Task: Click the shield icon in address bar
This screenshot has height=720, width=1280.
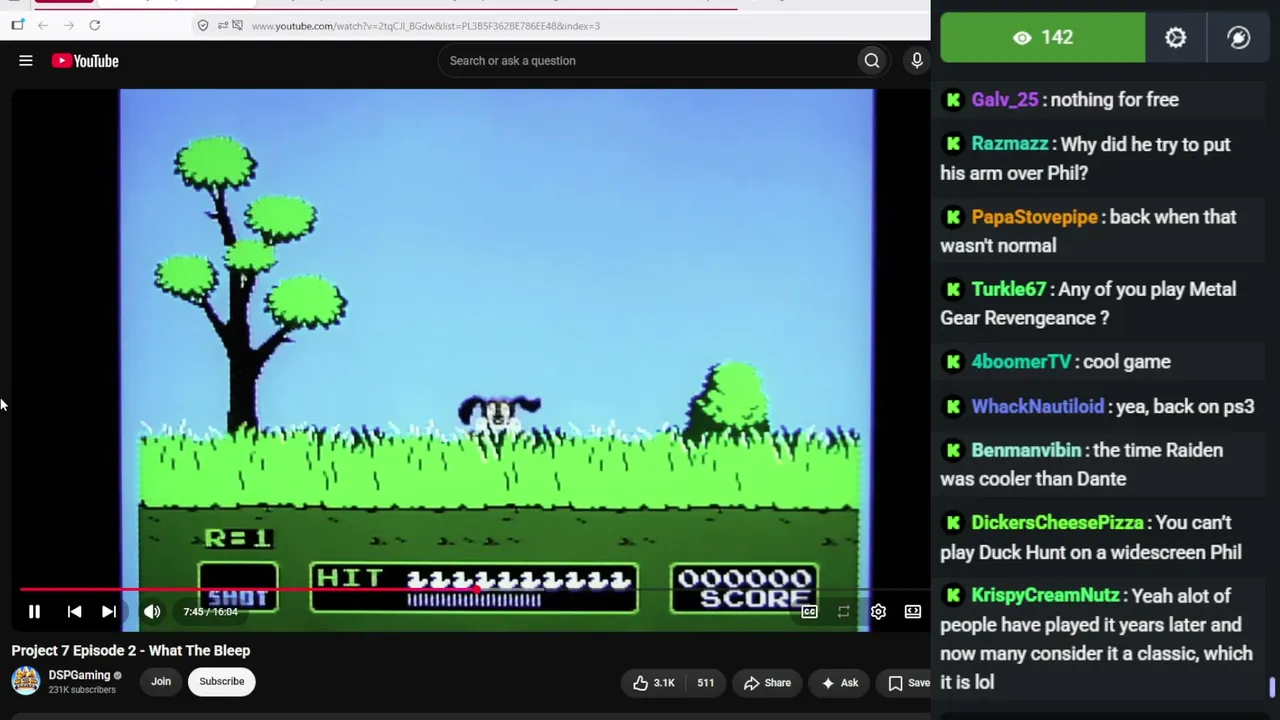Action: 203,25
